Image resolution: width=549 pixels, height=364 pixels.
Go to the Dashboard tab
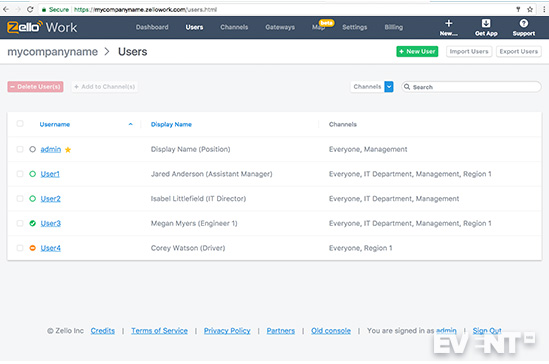pos(152,27)
